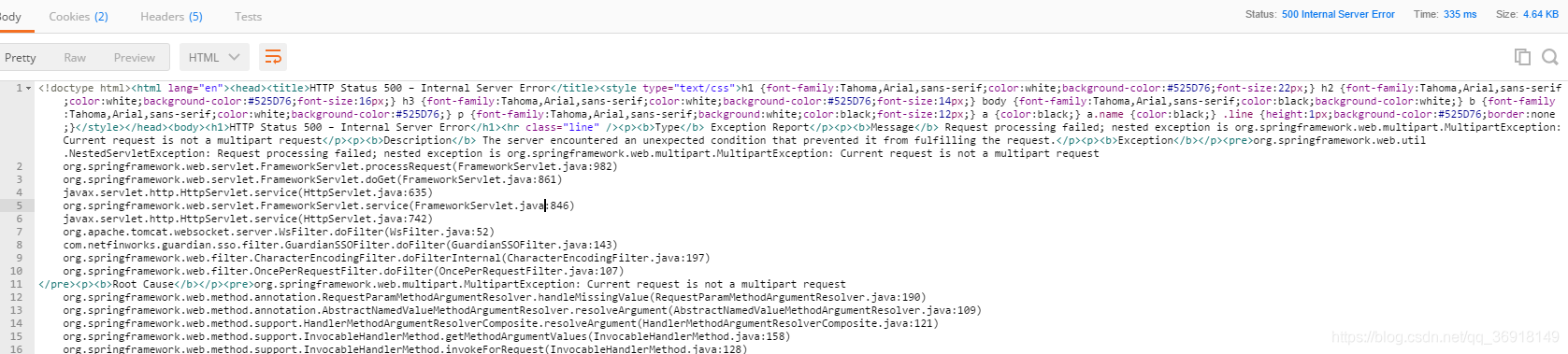Click the FrameworkServlet.java:846 line
The image size is (1568, 354).
point(319,205)
